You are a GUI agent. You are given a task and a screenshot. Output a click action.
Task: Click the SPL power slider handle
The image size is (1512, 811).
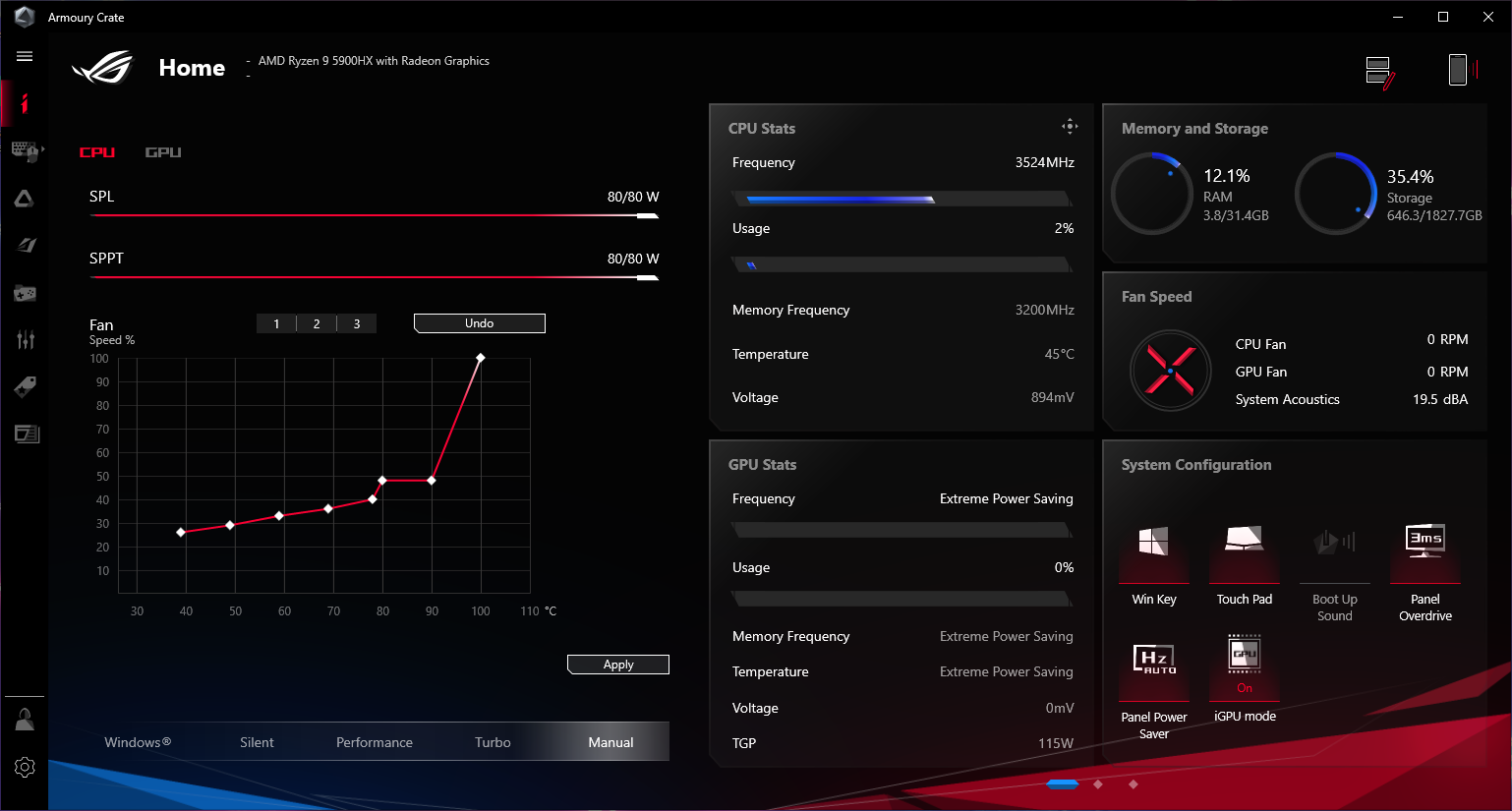pos(648,216)
